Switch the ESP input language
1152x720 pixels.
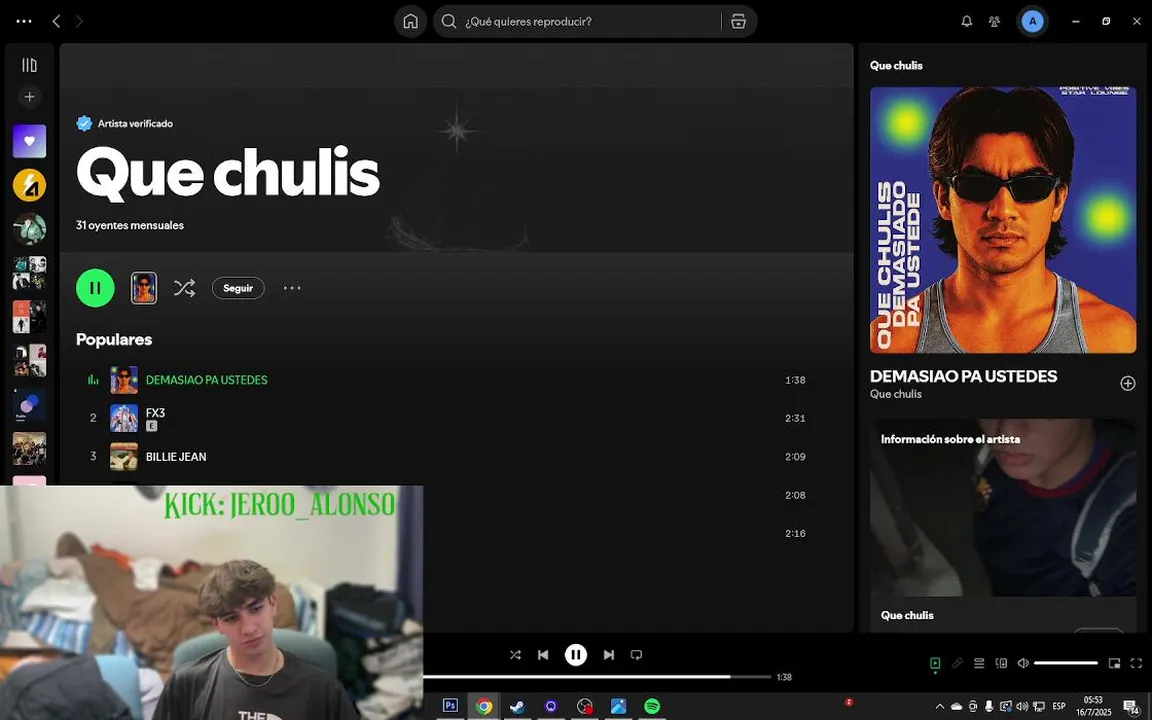point(1059,707)
